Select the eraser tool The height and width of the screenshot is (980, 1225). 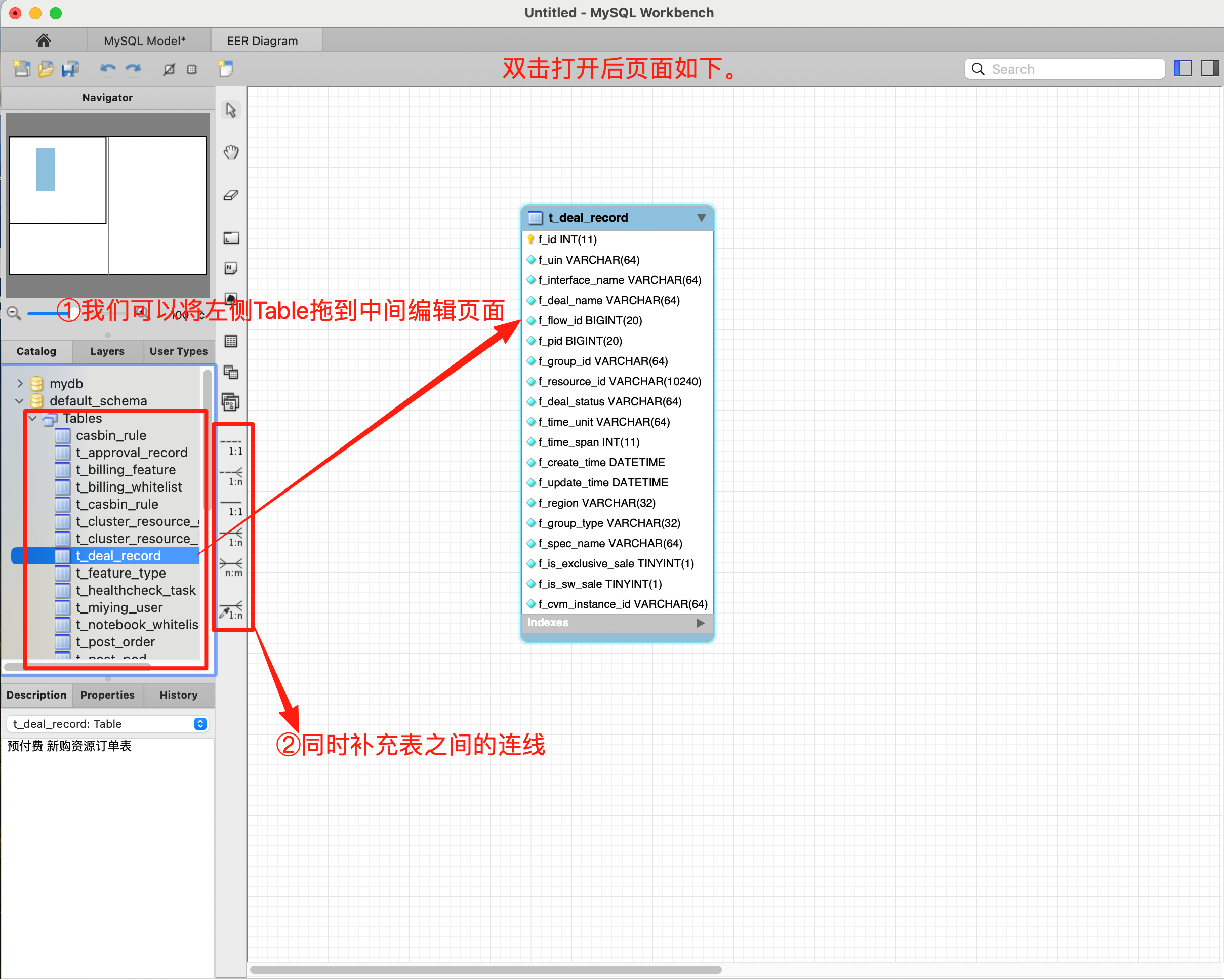pyautogui.click(x=231, y=195)
